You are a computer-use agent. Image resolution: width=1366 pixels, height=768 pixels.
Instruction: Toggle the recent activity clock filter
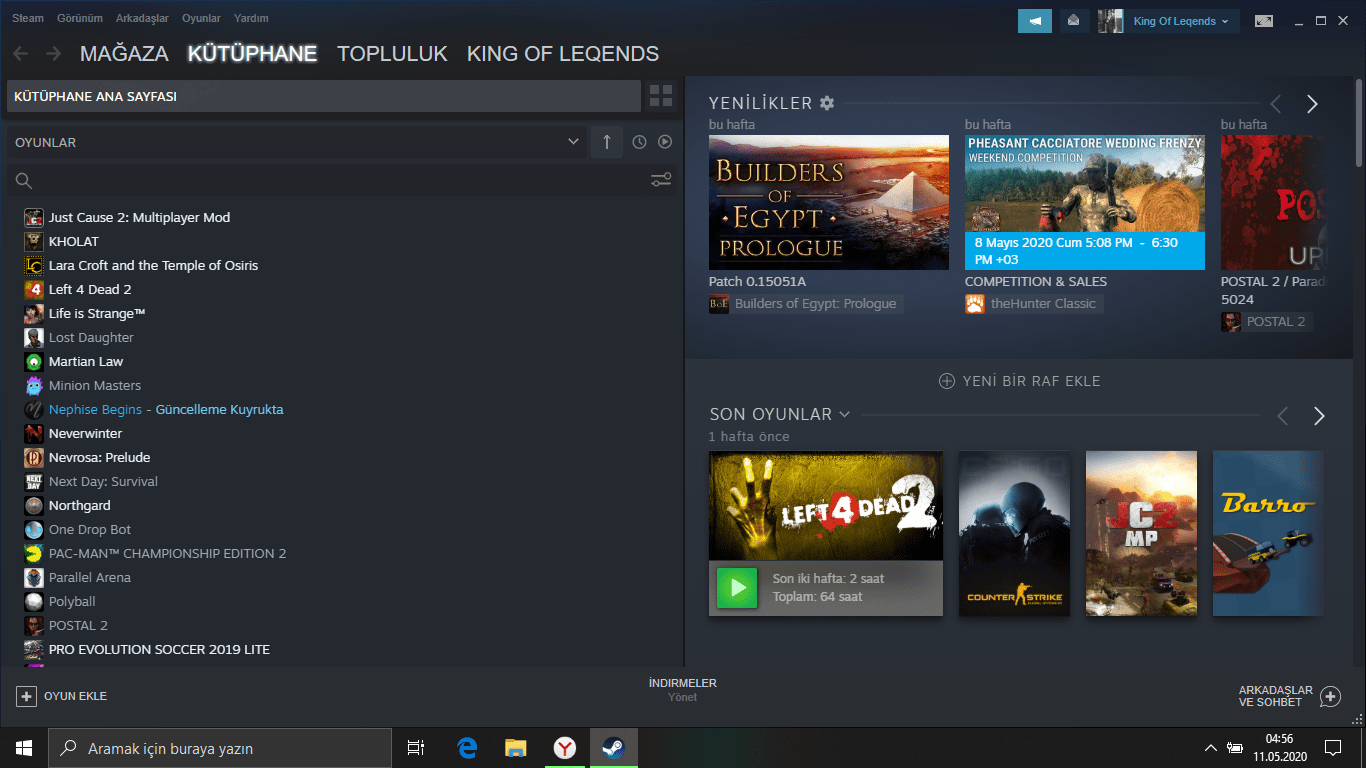[x=639, y=142]
